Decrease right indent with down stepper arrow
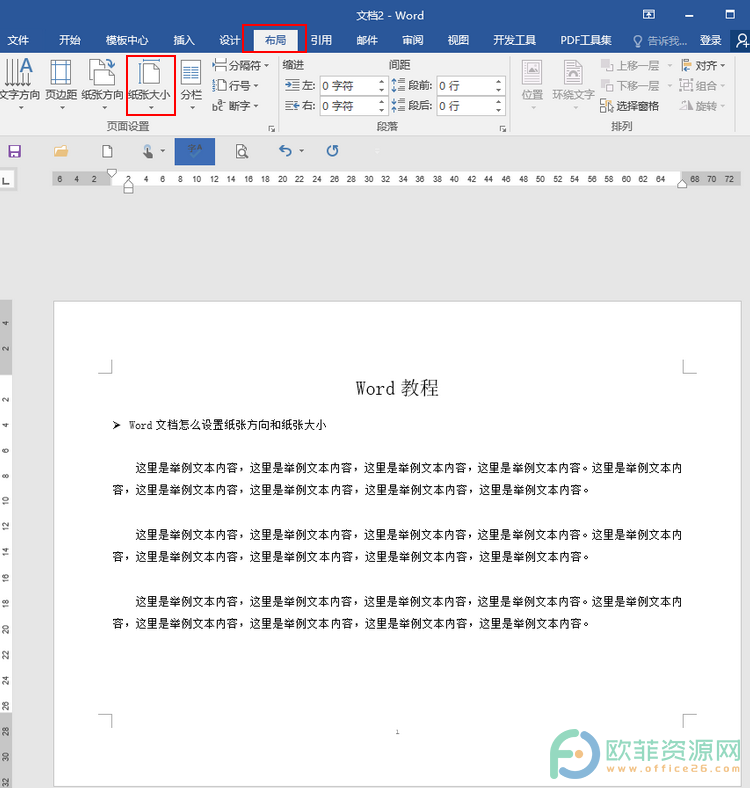750x788 pixels. tap(382, 111)
